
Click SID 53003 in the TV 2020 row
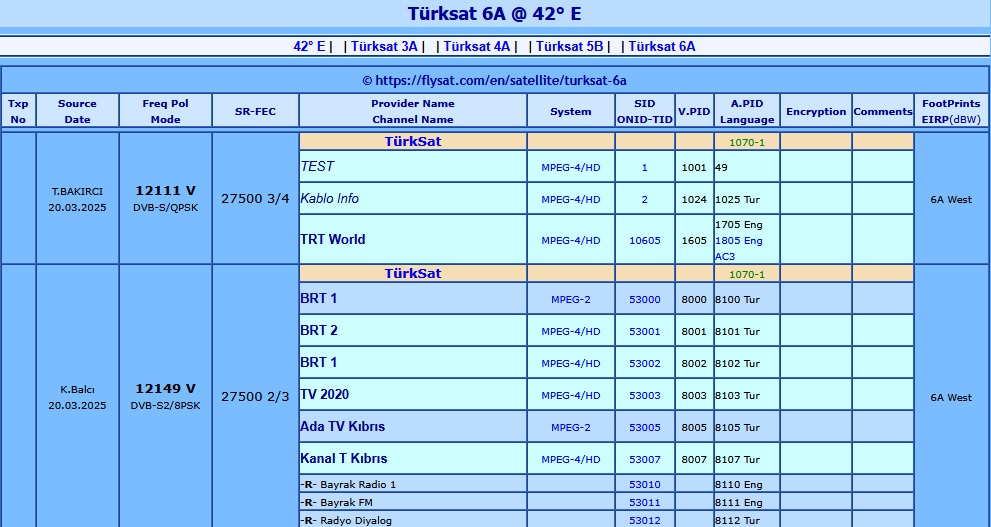point(645,396)
